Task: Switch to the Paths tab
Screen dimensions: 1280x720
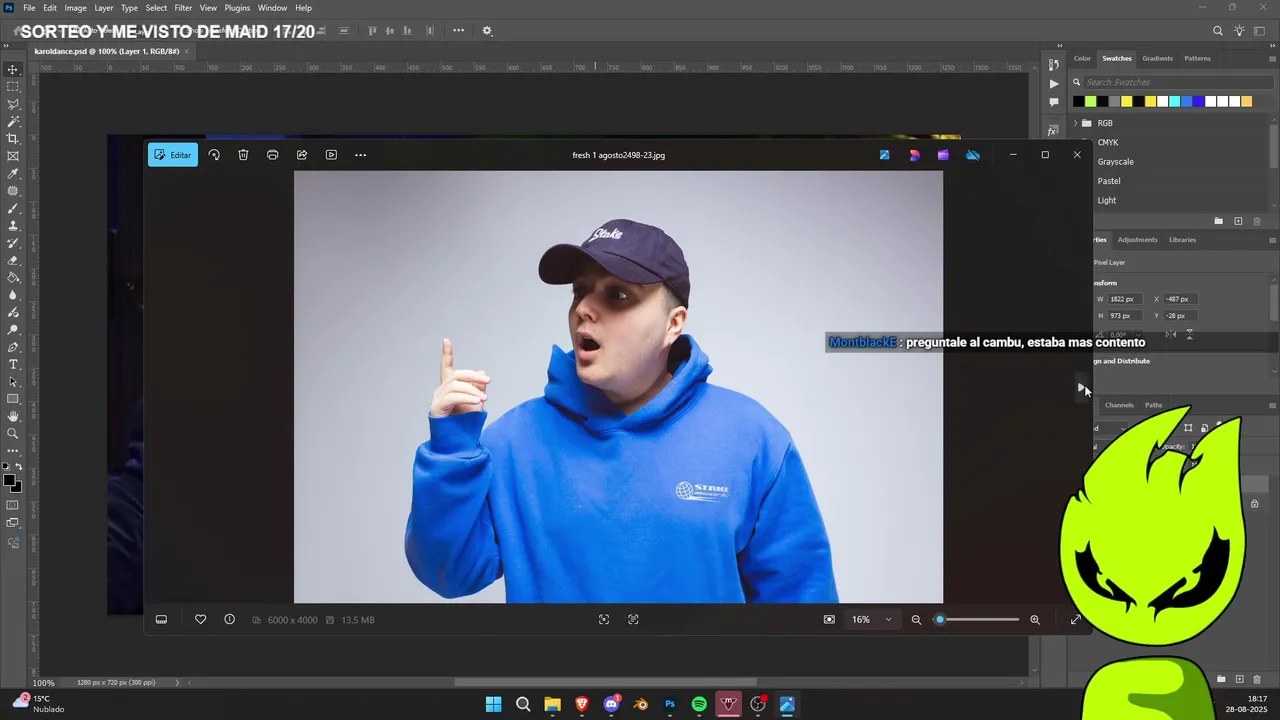Action: pos(1153,405)
